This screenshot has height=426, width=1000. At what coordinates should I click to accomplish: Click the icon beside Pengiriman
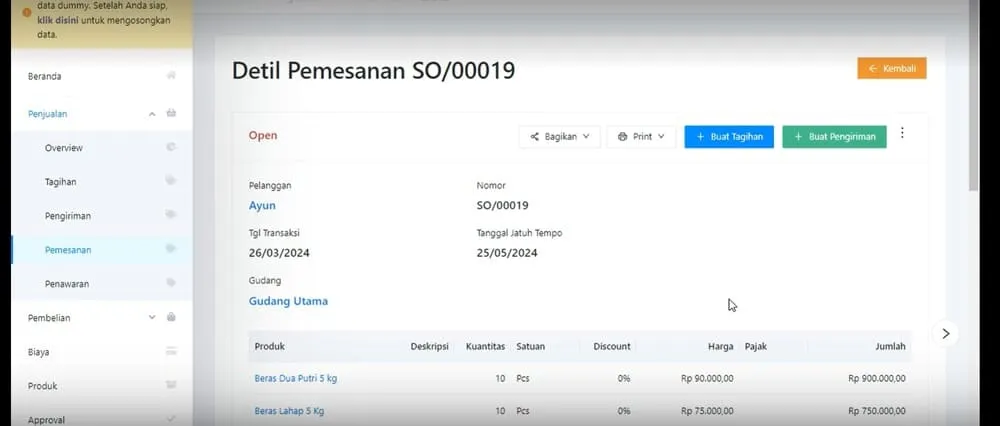pyautogui.click(x=171, y=214)
